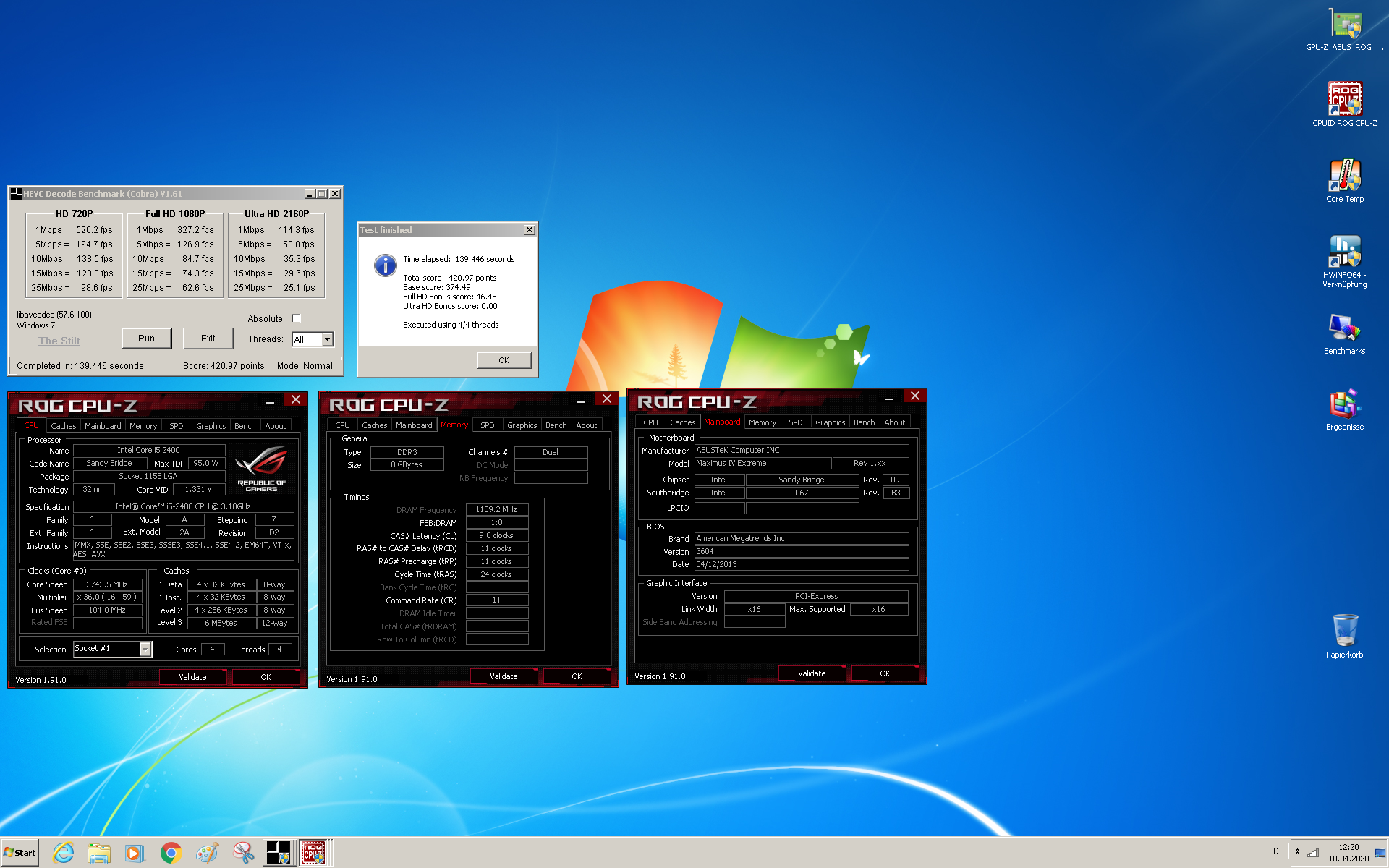Open SPD tab in left CPU-Z window
Image resolution: width=1389 pixels, height=868 pixels.
tap(177, 426)
